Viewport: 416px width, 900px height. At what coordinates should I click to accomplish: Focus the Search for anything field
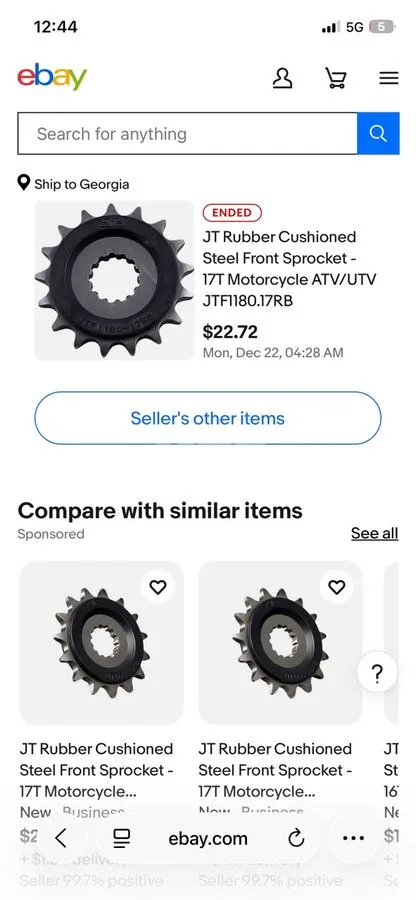[x=187, y=133]
